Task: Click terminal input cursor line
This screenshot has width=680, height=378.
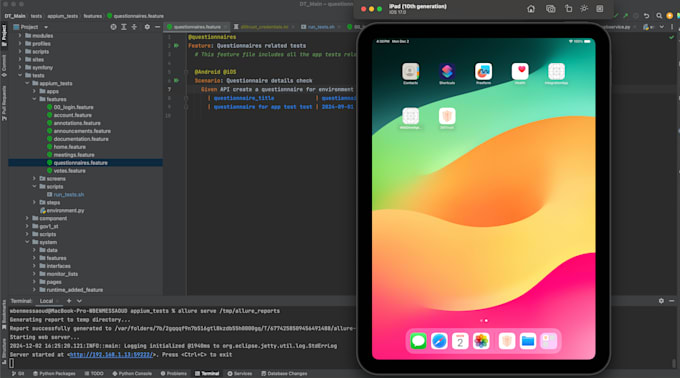Action: point(12,363)
